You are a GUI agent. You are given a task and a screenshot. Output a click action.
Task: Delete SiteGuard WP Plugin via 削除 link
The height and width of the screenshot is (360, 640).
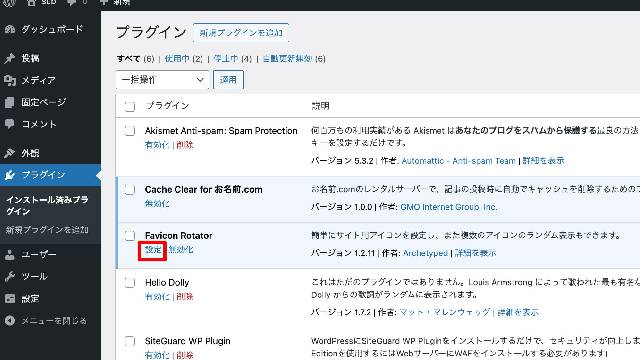point(185,355)
